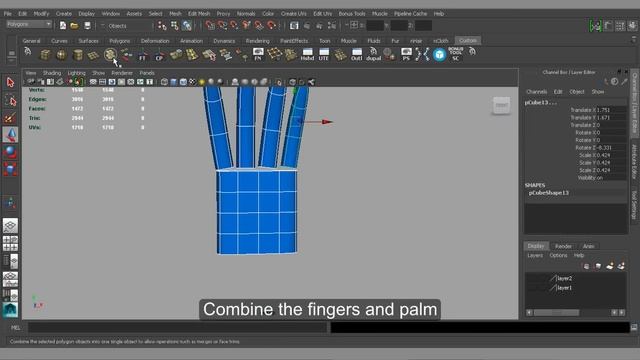This screenshot has width=640, height=360.
Task: Click the viewcube in viewport corner
Action: (501, 106)
